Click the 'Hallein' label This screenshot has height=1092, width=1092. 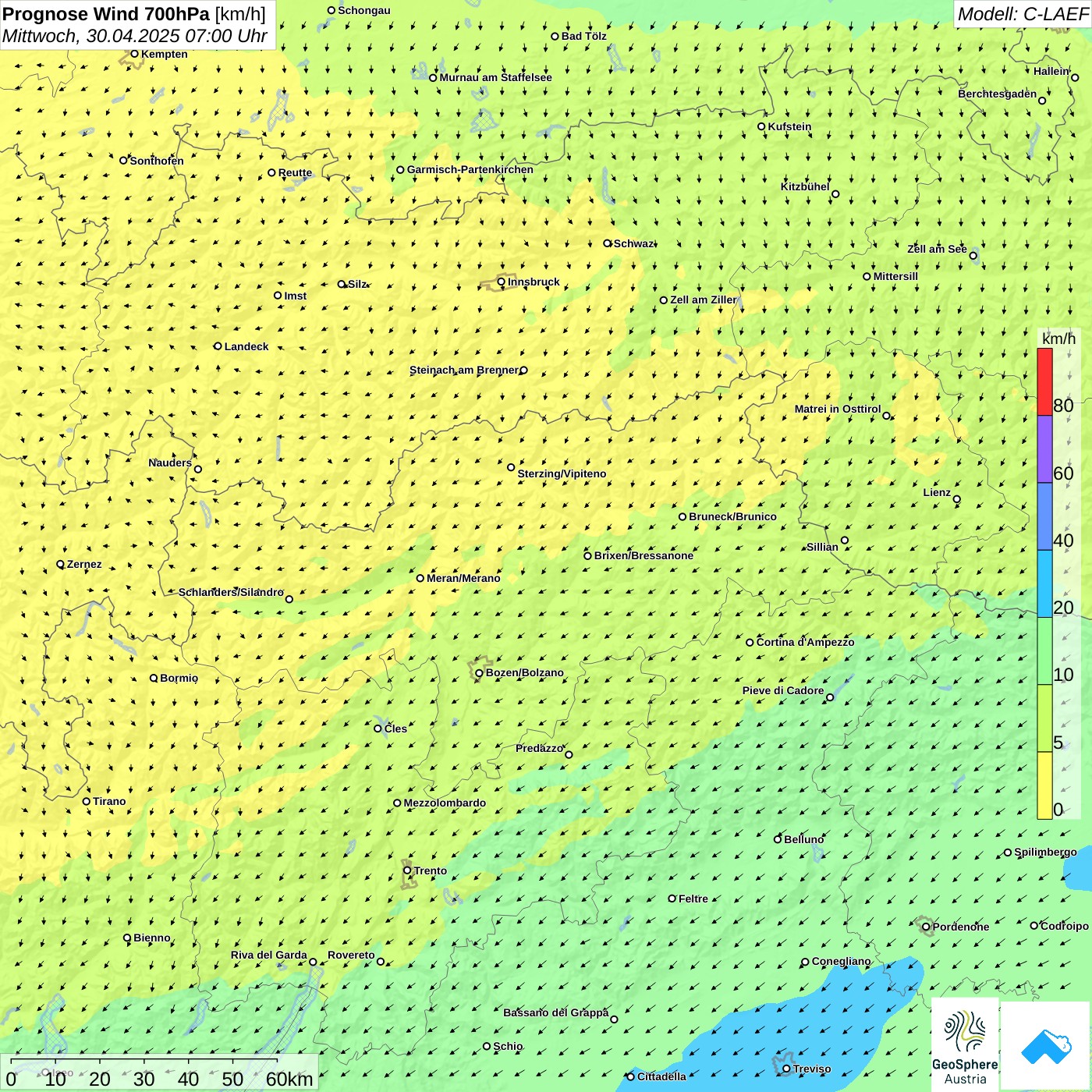tap(1051, 71)
